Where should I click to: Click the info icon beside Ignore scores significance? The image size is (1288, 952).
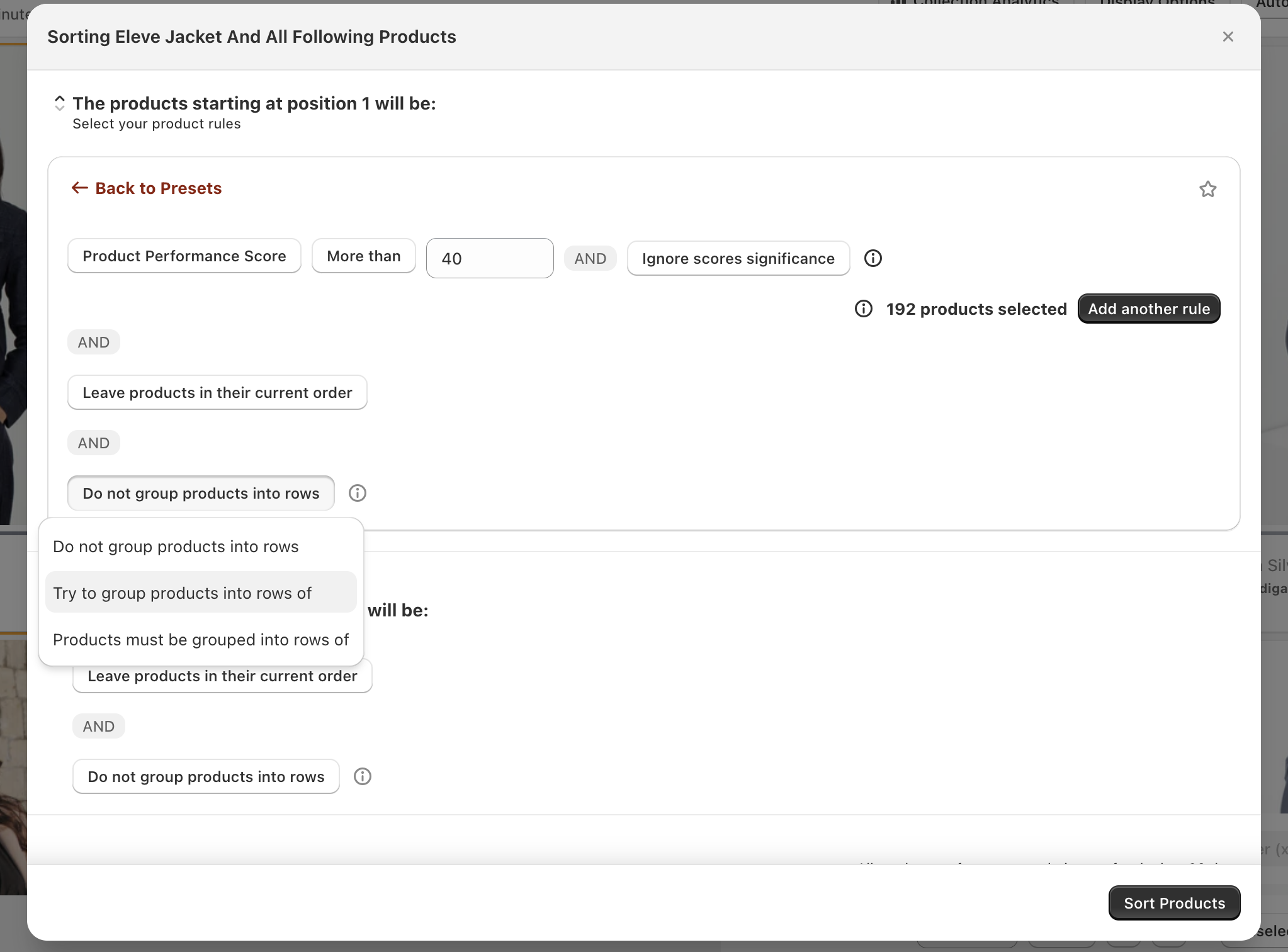pos(873,258)
